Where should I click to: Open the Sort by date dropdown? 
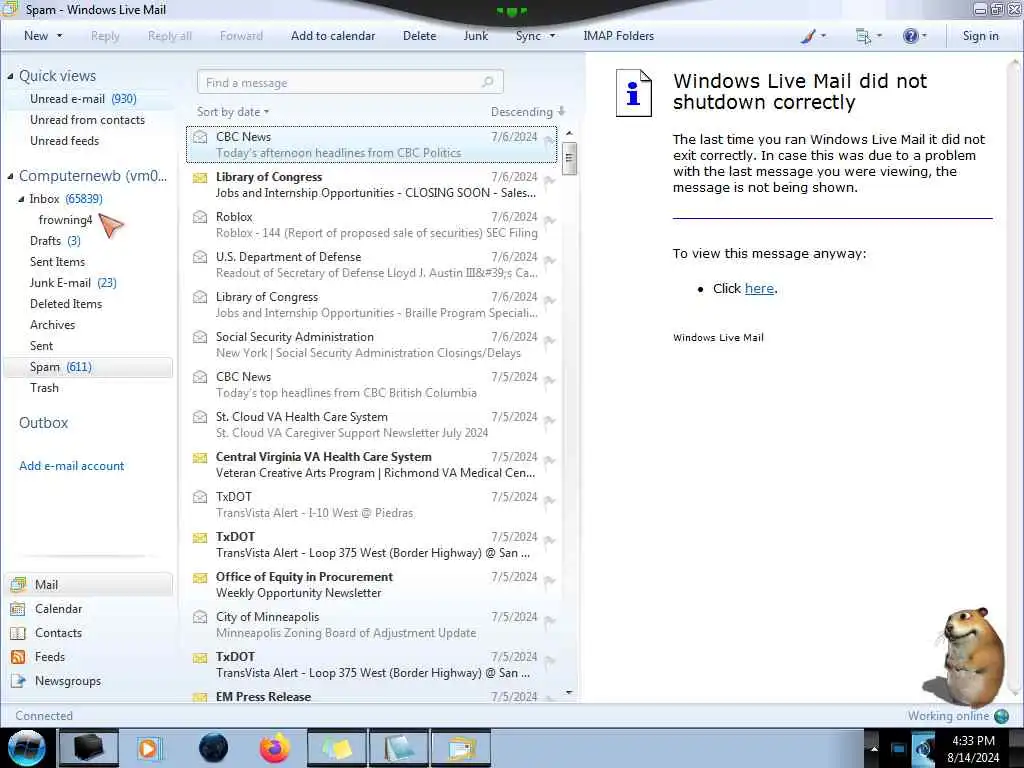(233, 112)
